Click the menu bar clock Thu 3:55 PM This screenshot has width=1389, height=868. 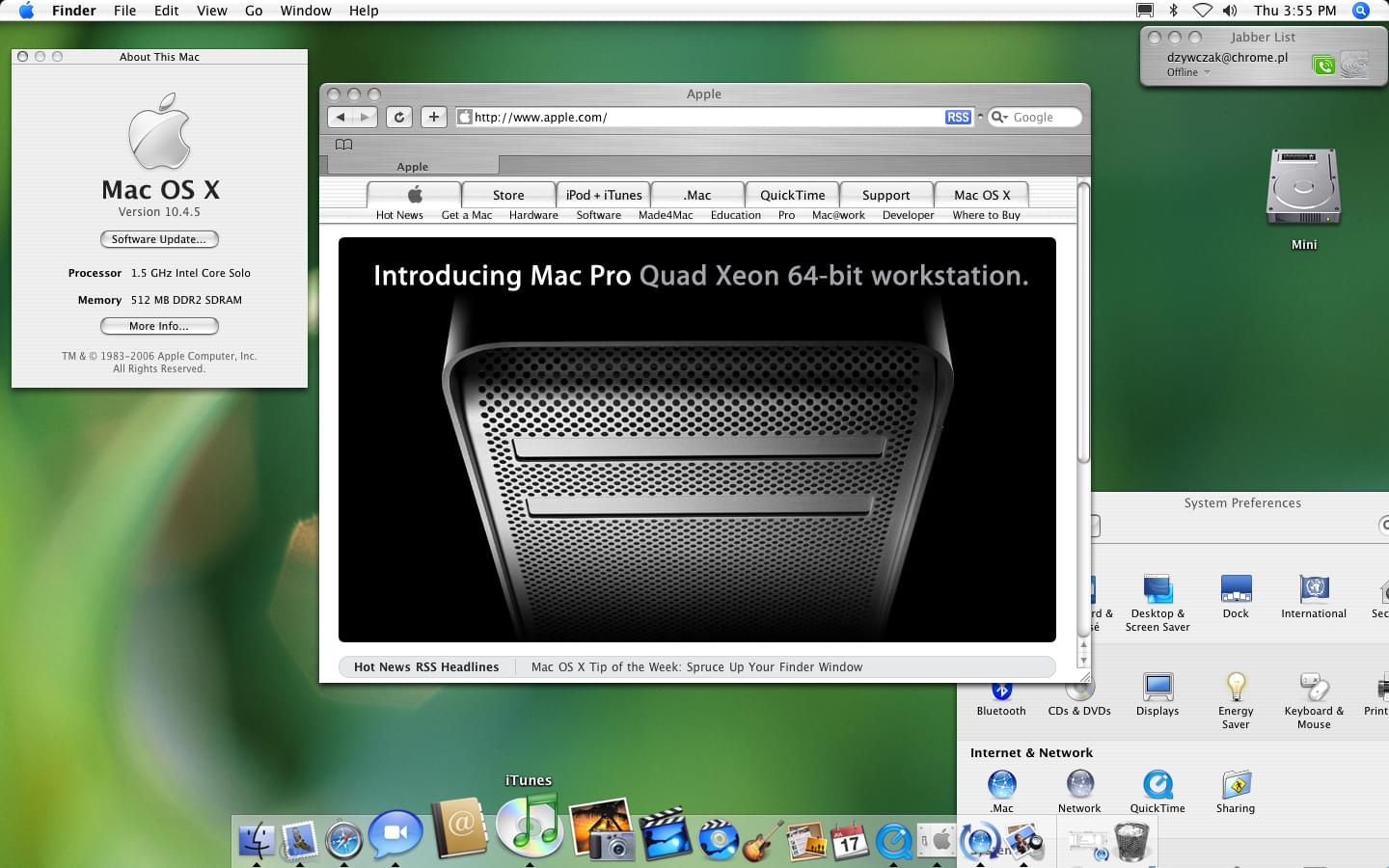tap(1295, 11)
